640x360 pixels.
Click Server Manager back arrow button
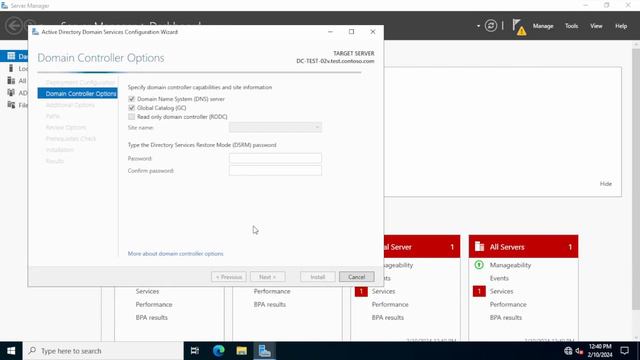[x=14, y=26]
